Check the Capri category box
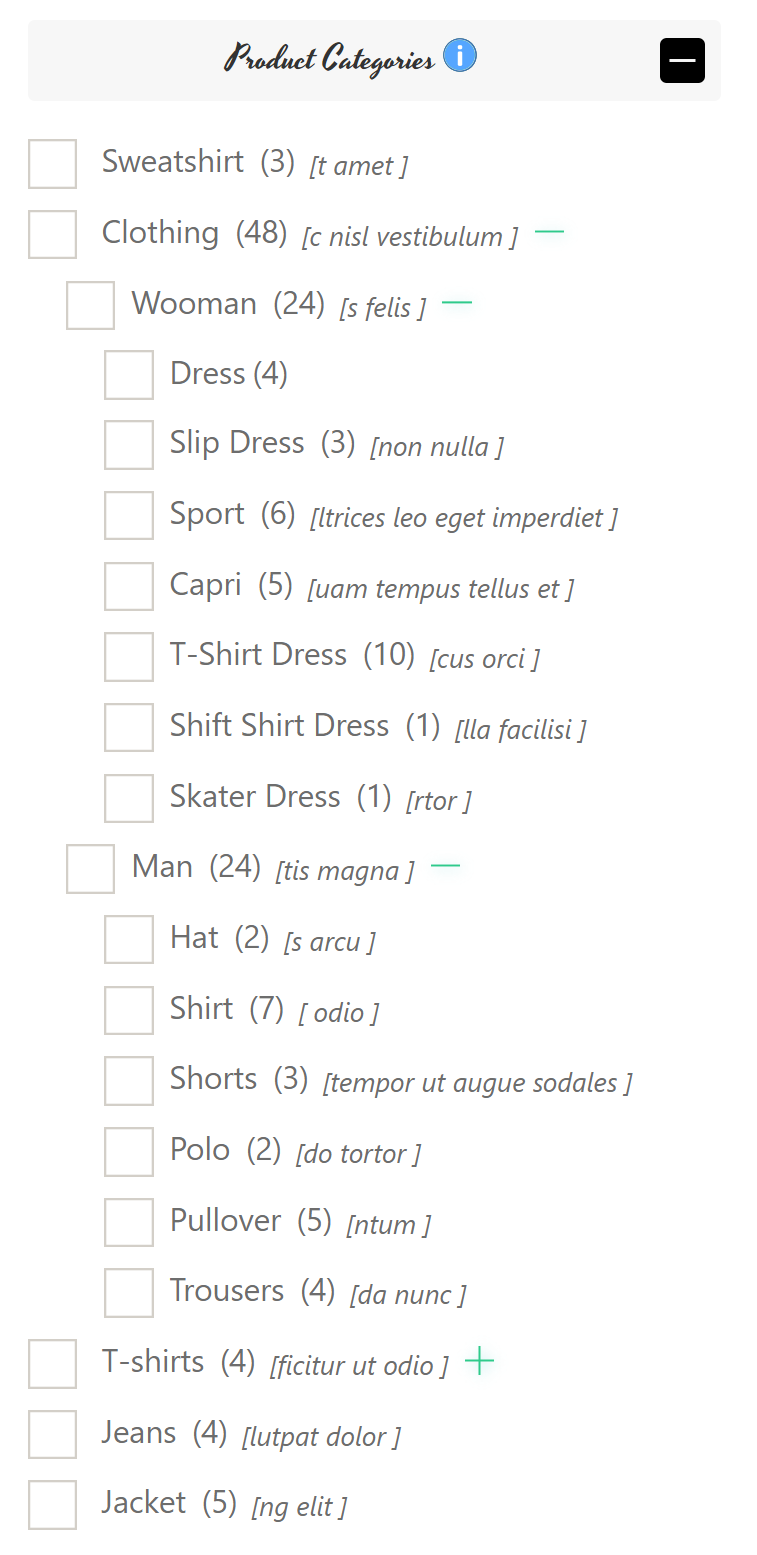Viewport: 757px width, 1555px height. coord(129,586)
